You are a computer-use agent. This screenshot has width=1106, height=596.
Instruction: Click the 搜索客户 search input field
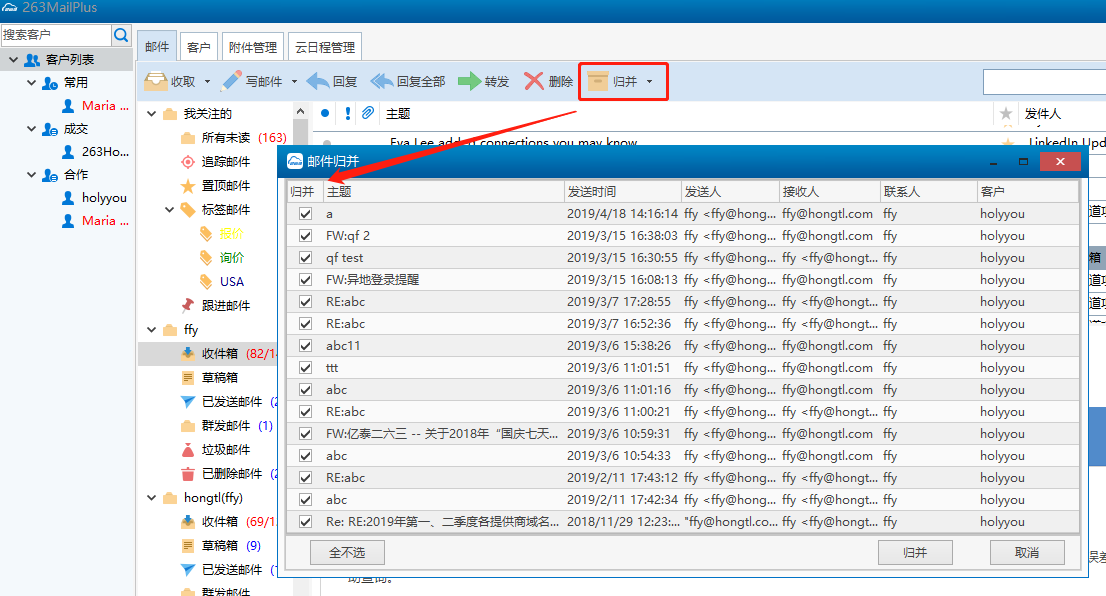click(x=55, y=35)
